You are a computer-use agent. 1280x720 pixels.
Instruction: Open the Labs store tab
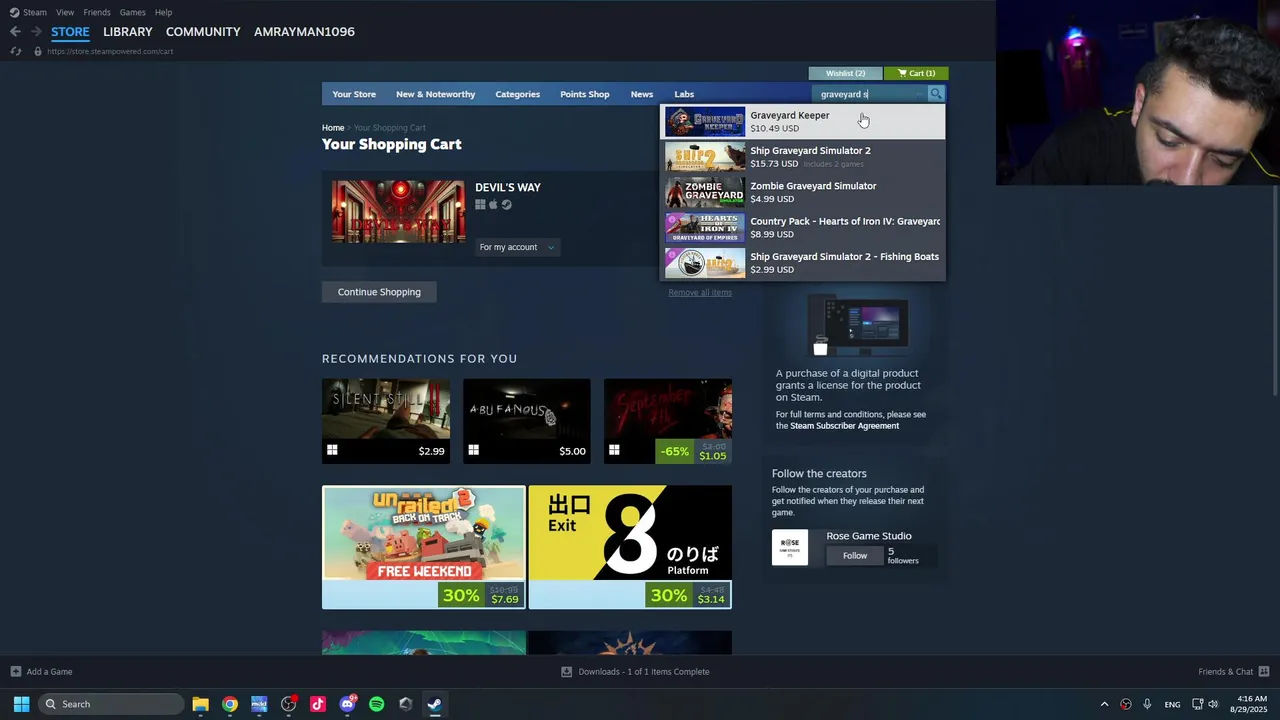click(684, 94)
